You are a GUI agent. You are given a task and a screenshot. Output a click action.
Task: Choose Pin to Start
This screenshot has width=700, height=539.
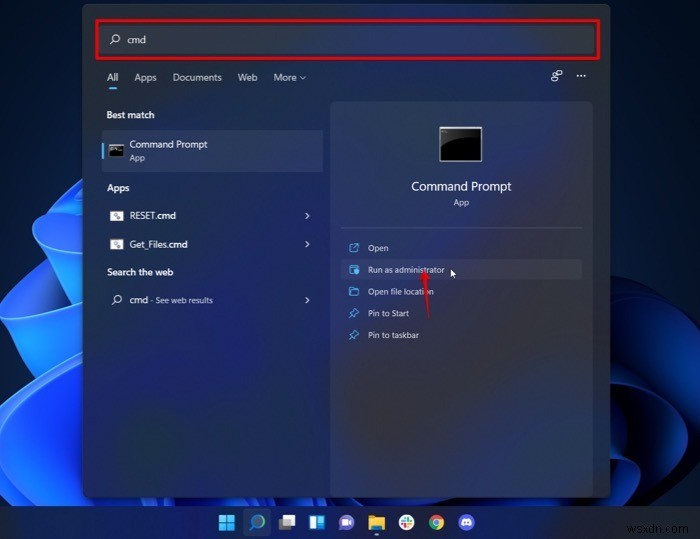coord(462,313)
